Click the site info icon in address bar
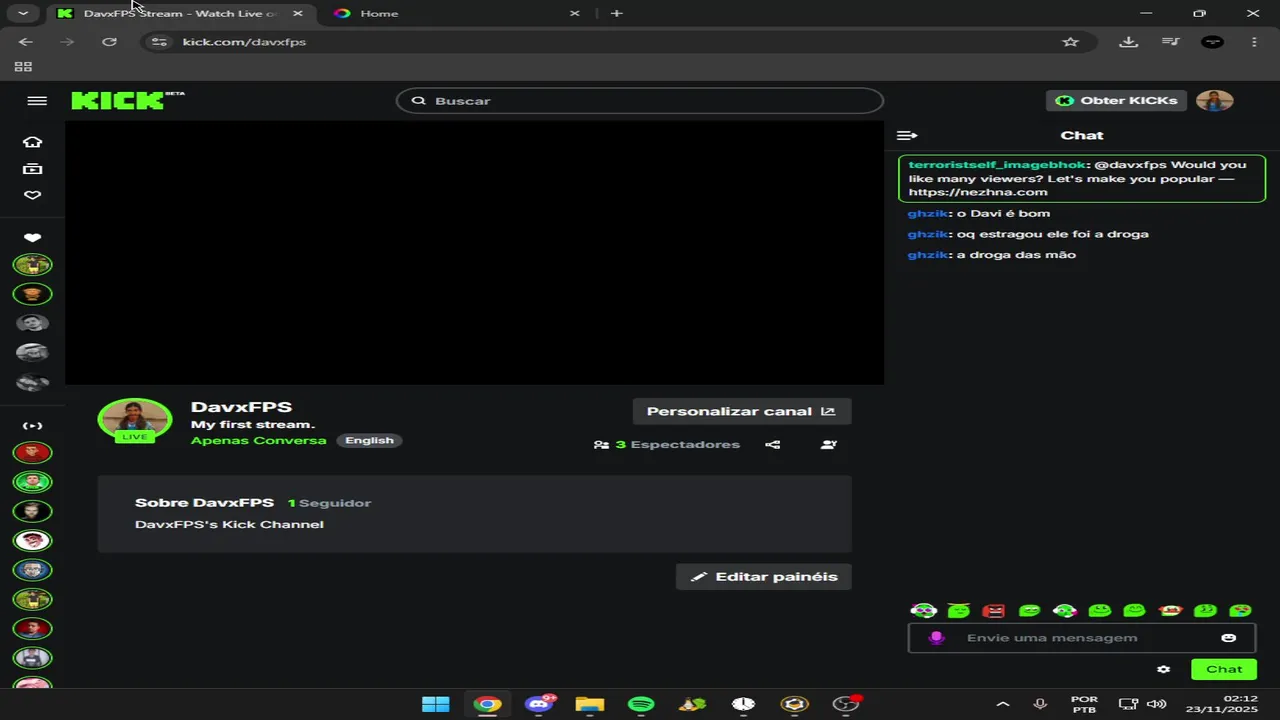The image size is (1280, 720). click(x=158, y=42)
